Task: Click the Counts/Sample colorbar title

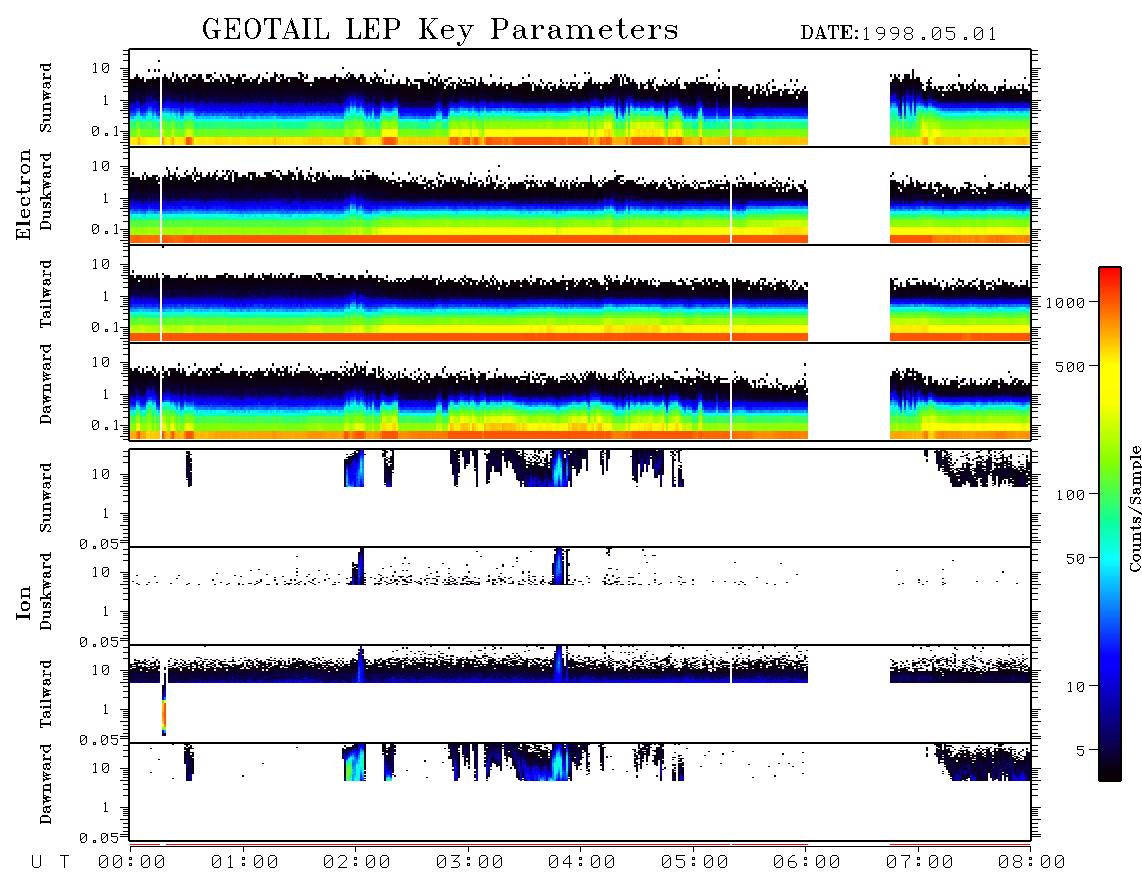Action: click(x=1135, y=509)
